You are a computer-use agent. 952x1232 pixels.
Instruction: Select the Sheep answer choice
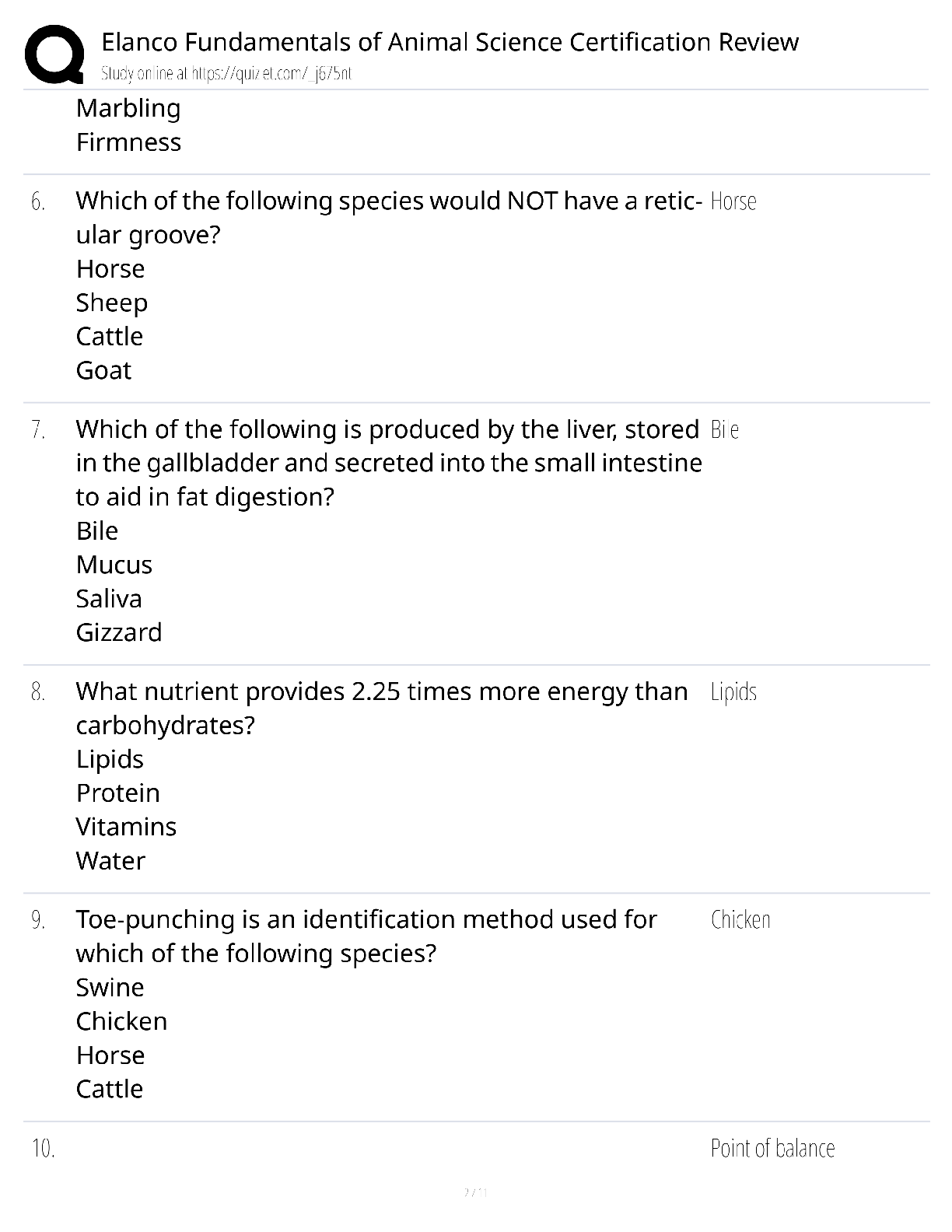click(x=112, y=303)
